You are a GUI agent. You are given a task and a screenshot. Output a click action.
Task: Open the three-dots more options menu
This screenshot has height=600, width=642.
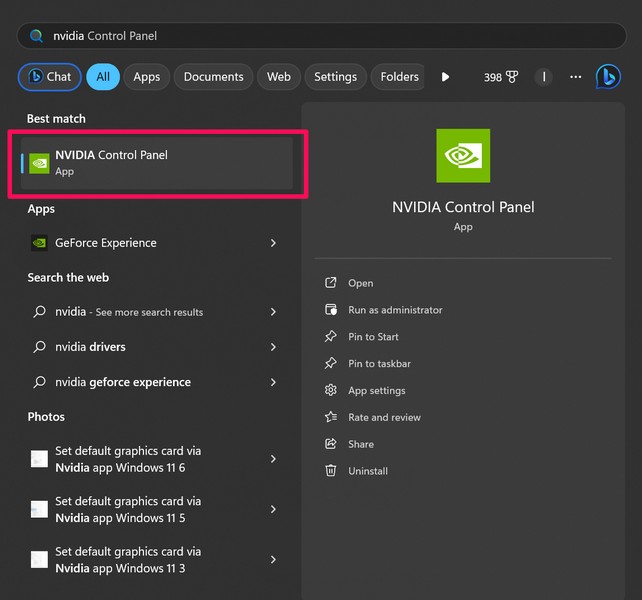coord(575,77)
